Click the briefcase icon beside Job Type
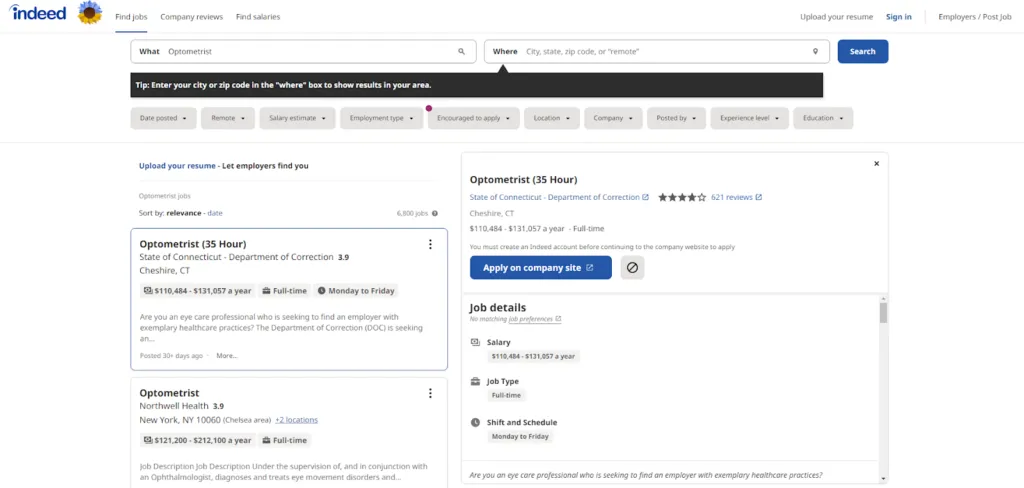This screenshot has height=488, width=1024. tap(475, 382)
